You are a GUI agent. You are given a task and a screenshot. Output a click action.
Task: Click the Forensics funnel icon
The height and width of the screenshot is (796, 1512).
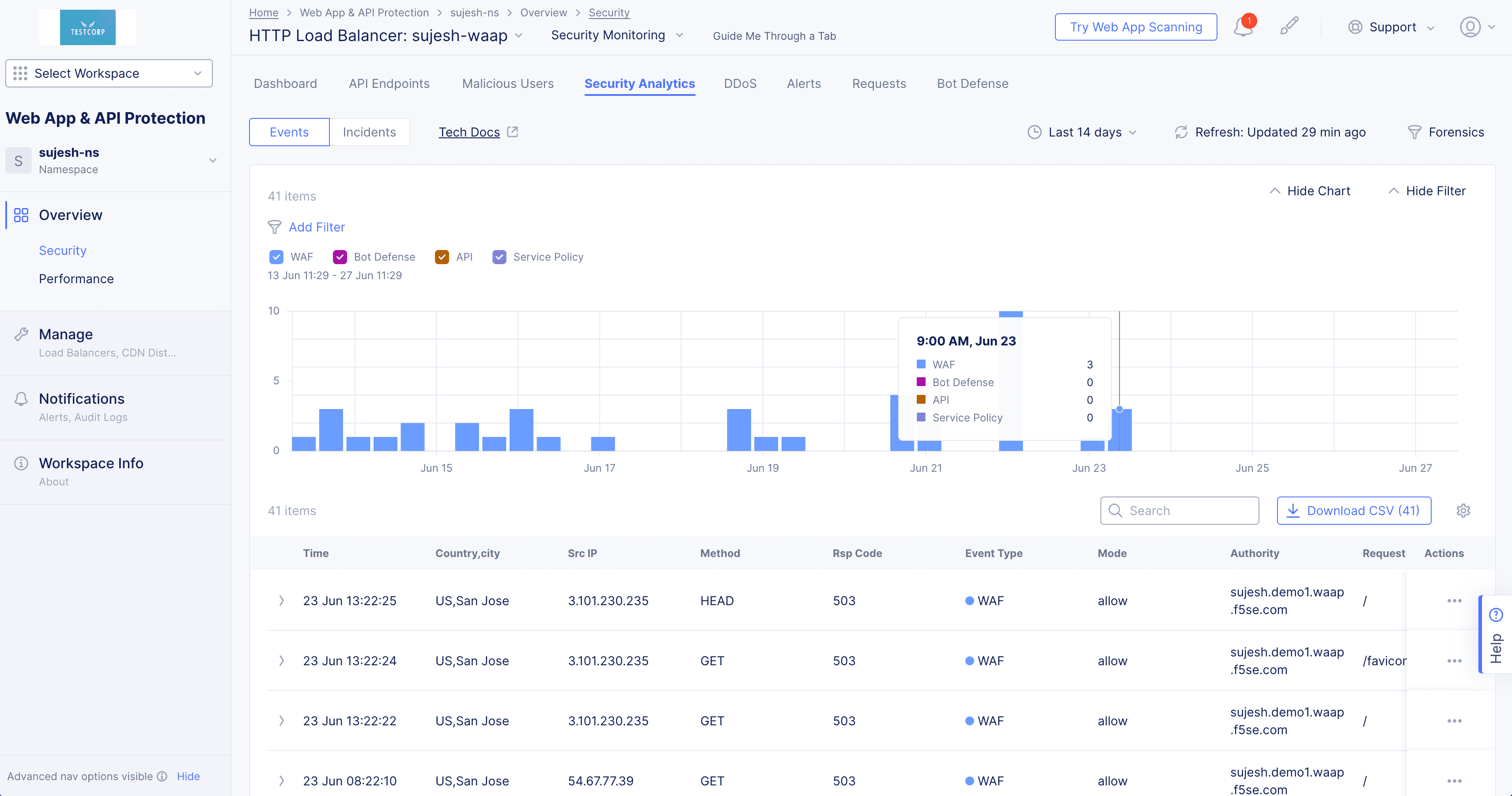coord(1414,132)
